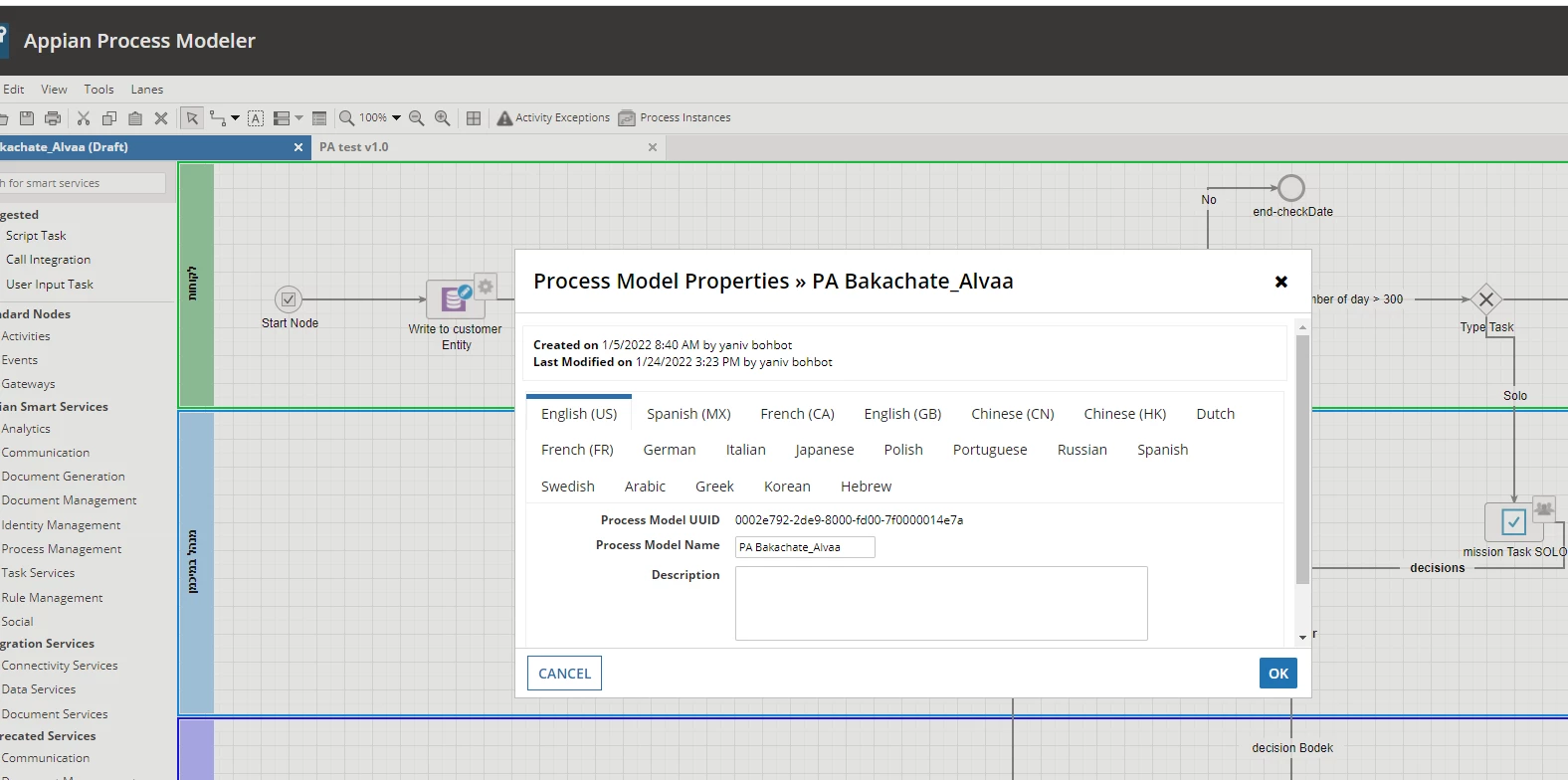Screen dimensions: 1568x780
Task: Open the Lanes menu
Action: coord(147,90)
